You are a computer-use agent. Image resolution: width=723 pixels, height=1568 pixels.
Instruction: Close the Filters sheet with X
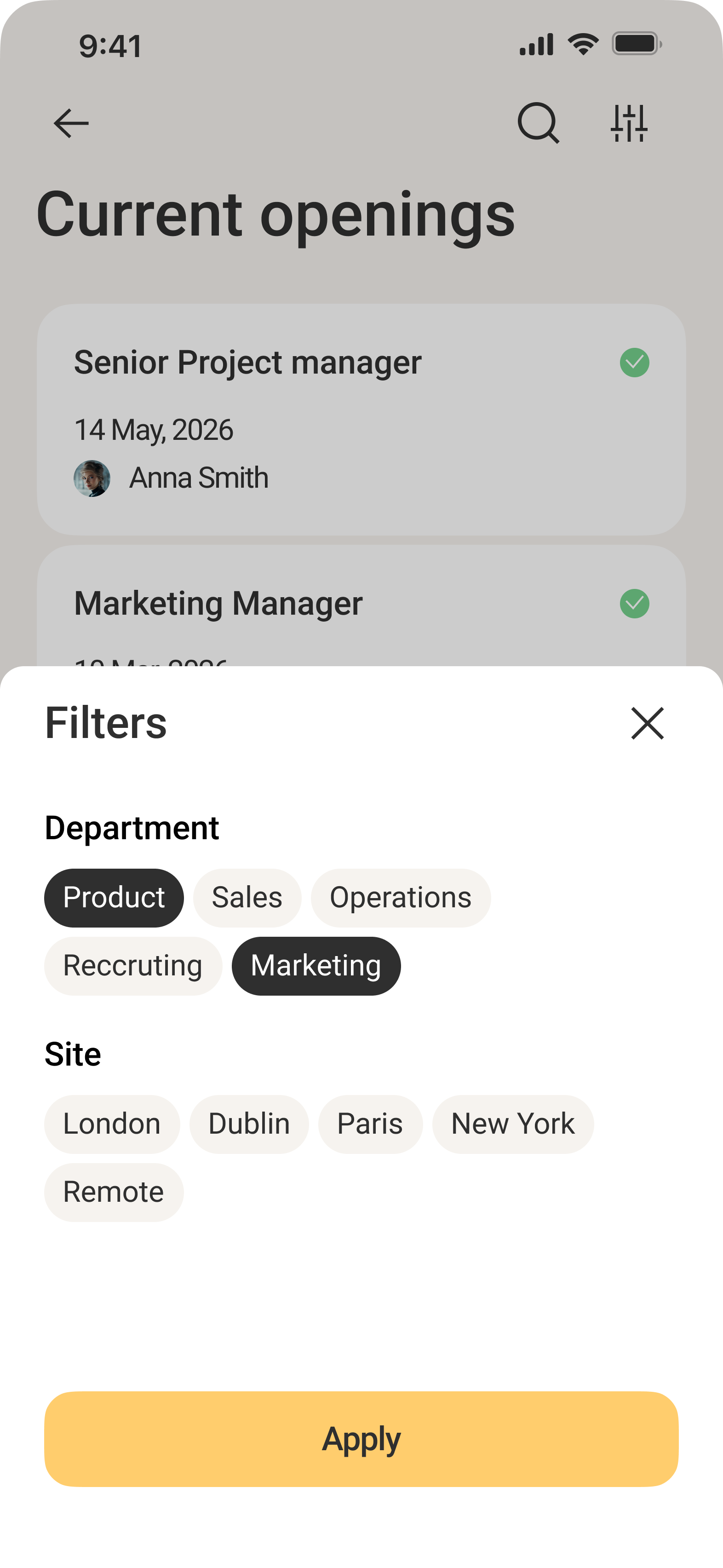[x=648, y=723]
